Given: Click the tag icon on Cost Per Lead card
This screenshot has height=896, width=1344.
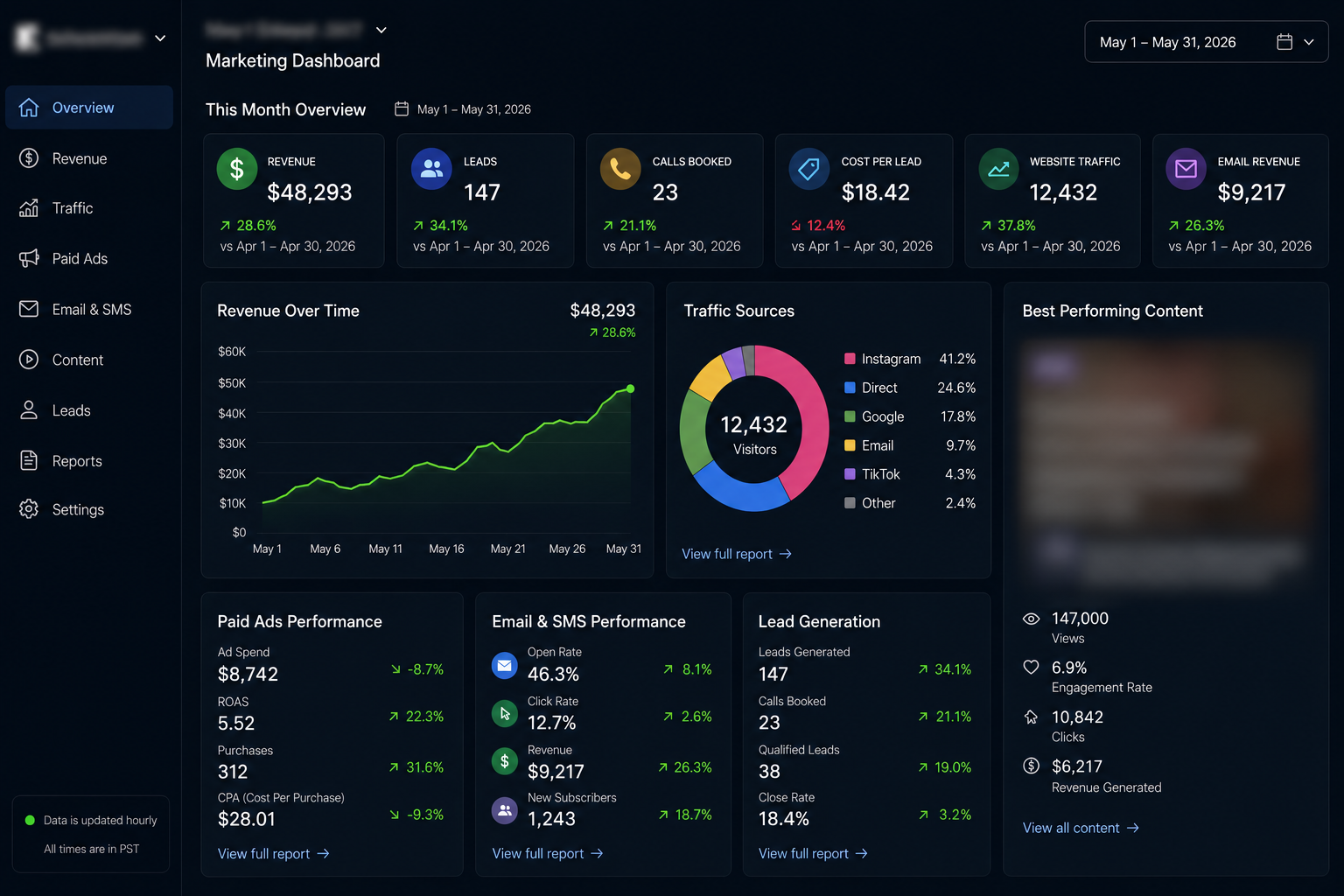Looking at the screenshot, I should tap(809, 169).
